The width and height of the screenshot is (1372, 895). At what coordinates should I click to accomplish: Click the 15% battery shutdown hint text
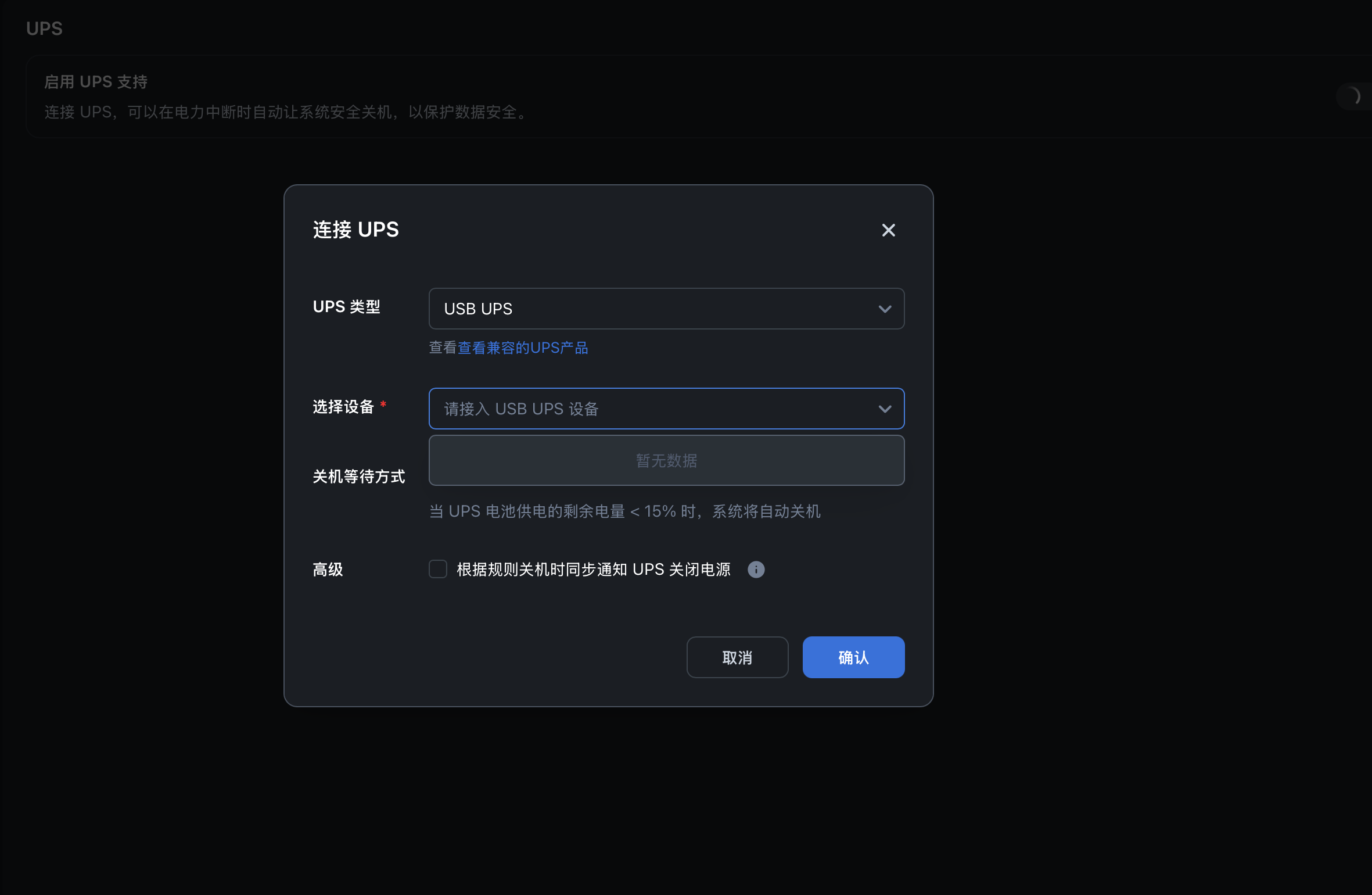click(x=624, y=511)
